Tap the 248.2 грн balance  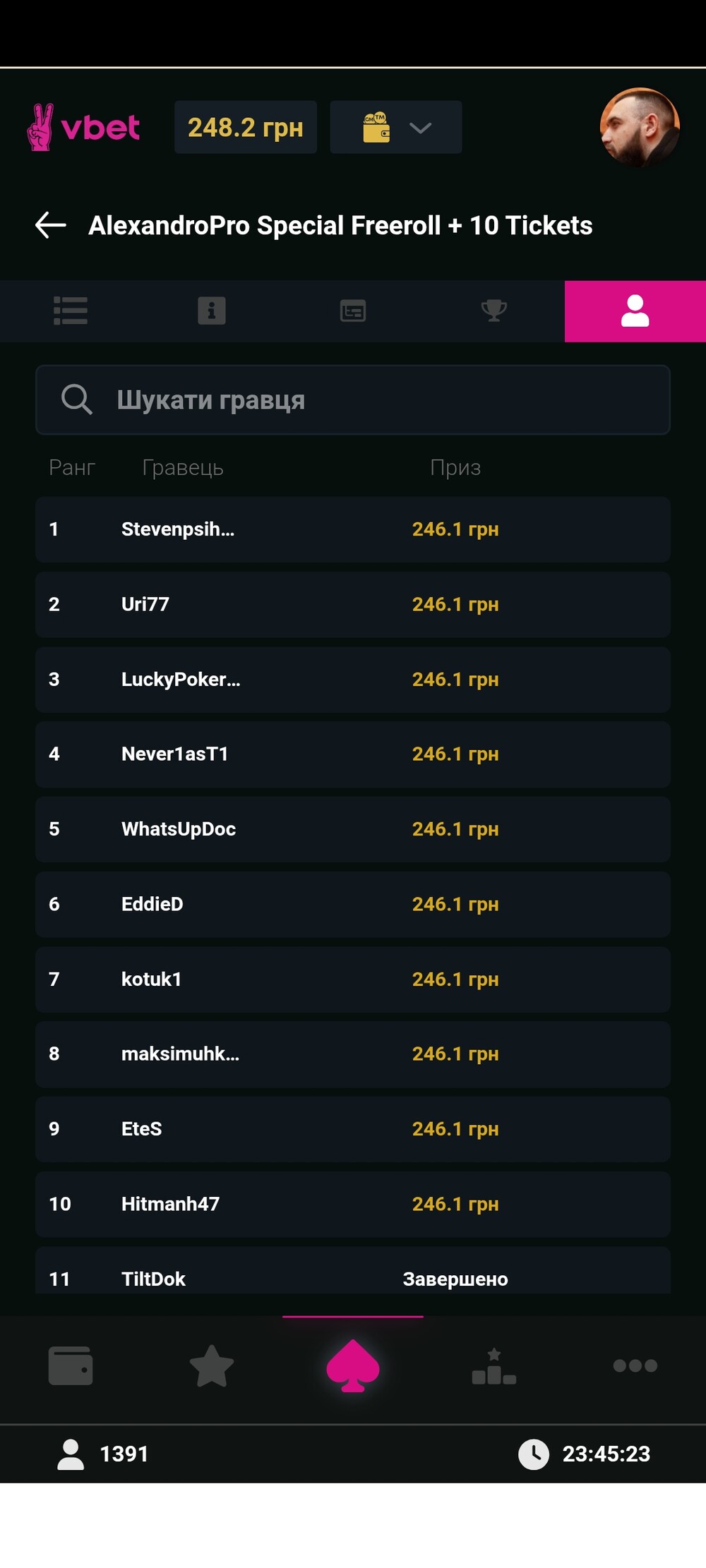[245, 128]
